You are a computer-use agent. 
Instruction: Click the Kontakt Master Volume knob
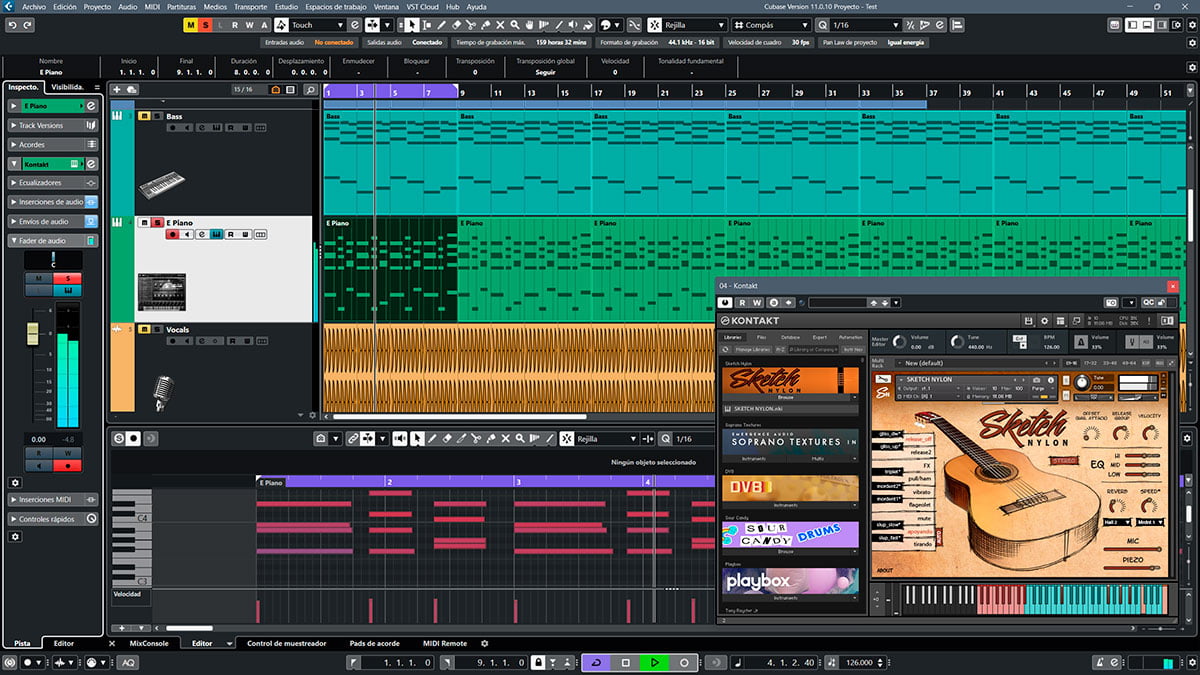coord(898,342)
